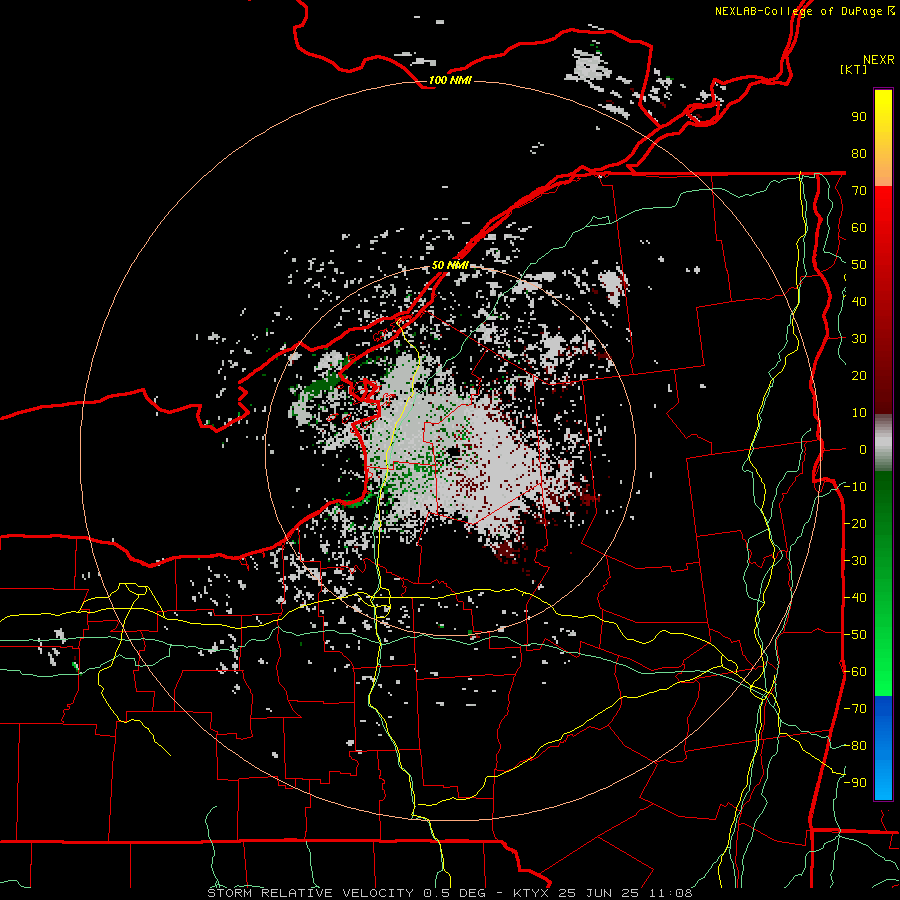Click the 0 value on velocity scale
Image resolution: width=900 pixels, height=900 pixels.
(863, 450)
